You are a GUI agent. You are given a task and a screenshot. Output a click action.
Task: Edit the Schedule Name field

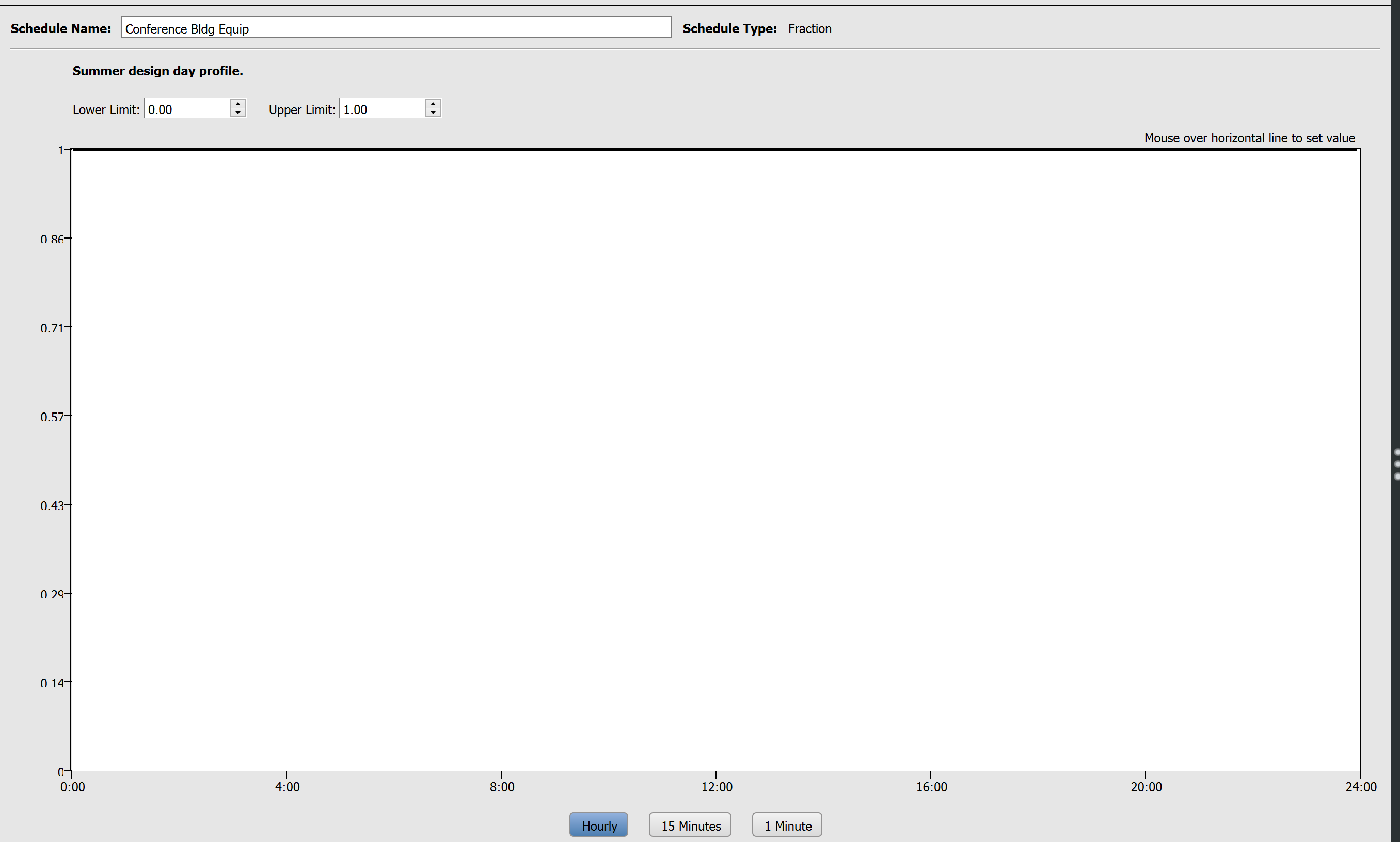(396, 28)
